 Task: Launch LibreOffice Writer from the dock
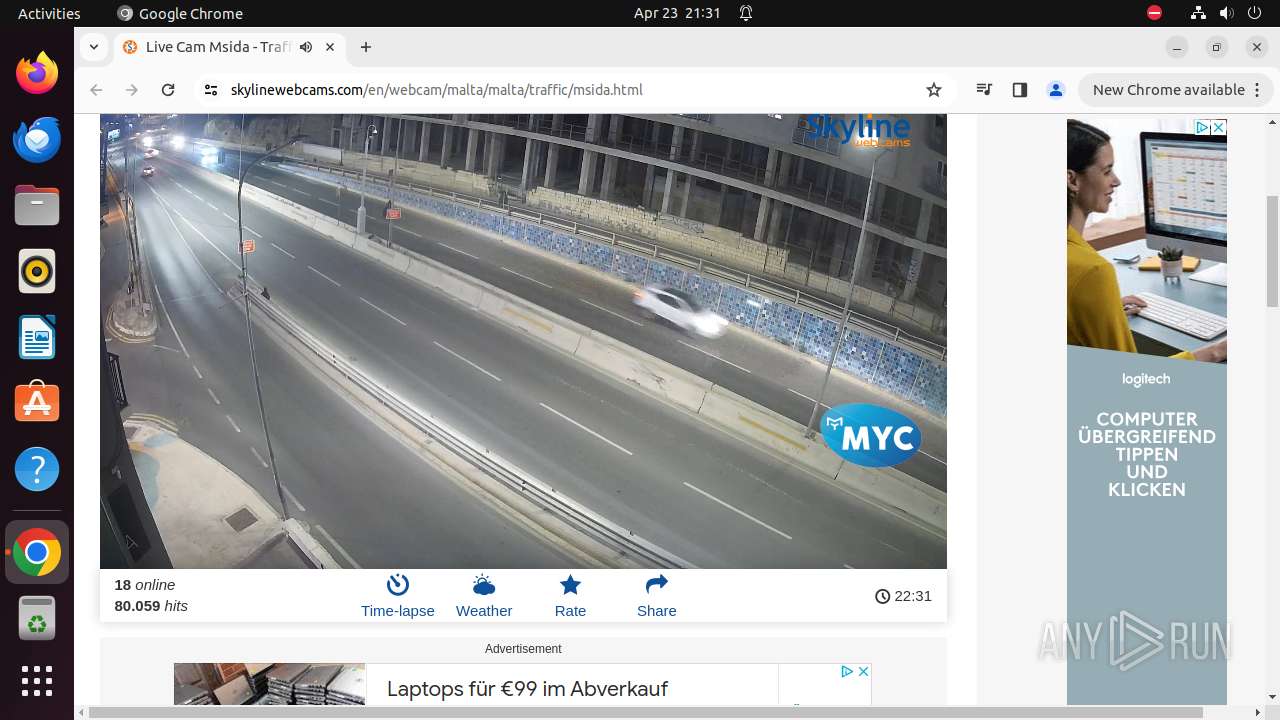pyautogui.click(x=37, y=337)
